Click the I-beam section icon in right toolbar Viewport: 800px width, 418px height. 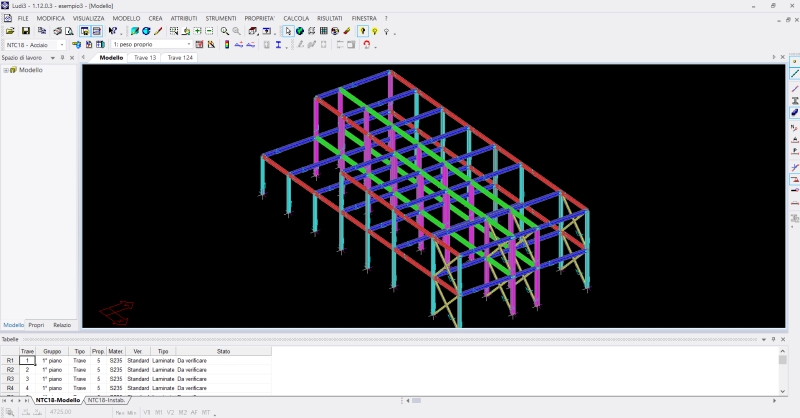(795, 100)
